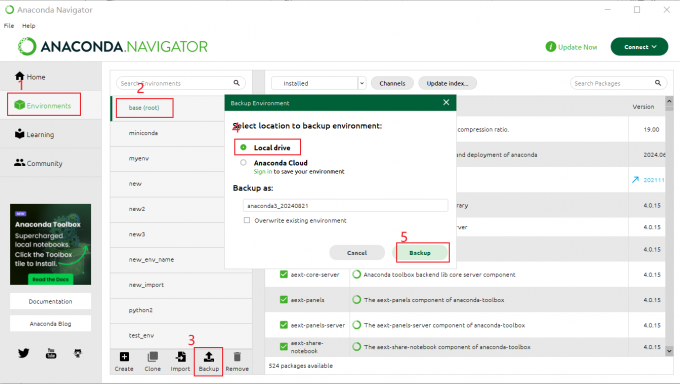Viewport: 680px width, 384px height.
Task: Open the Community section
Action: tap(39, 163)
